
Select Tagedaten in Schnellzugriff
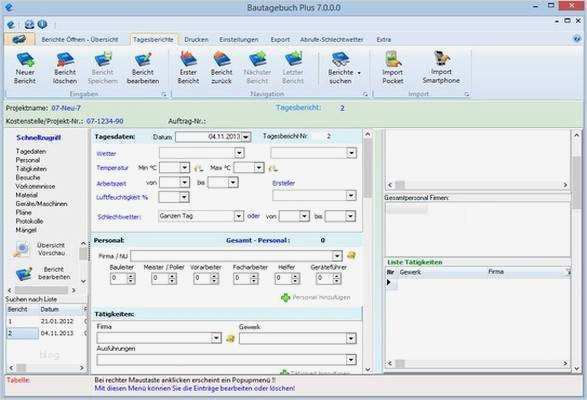(x=31, y=151)
